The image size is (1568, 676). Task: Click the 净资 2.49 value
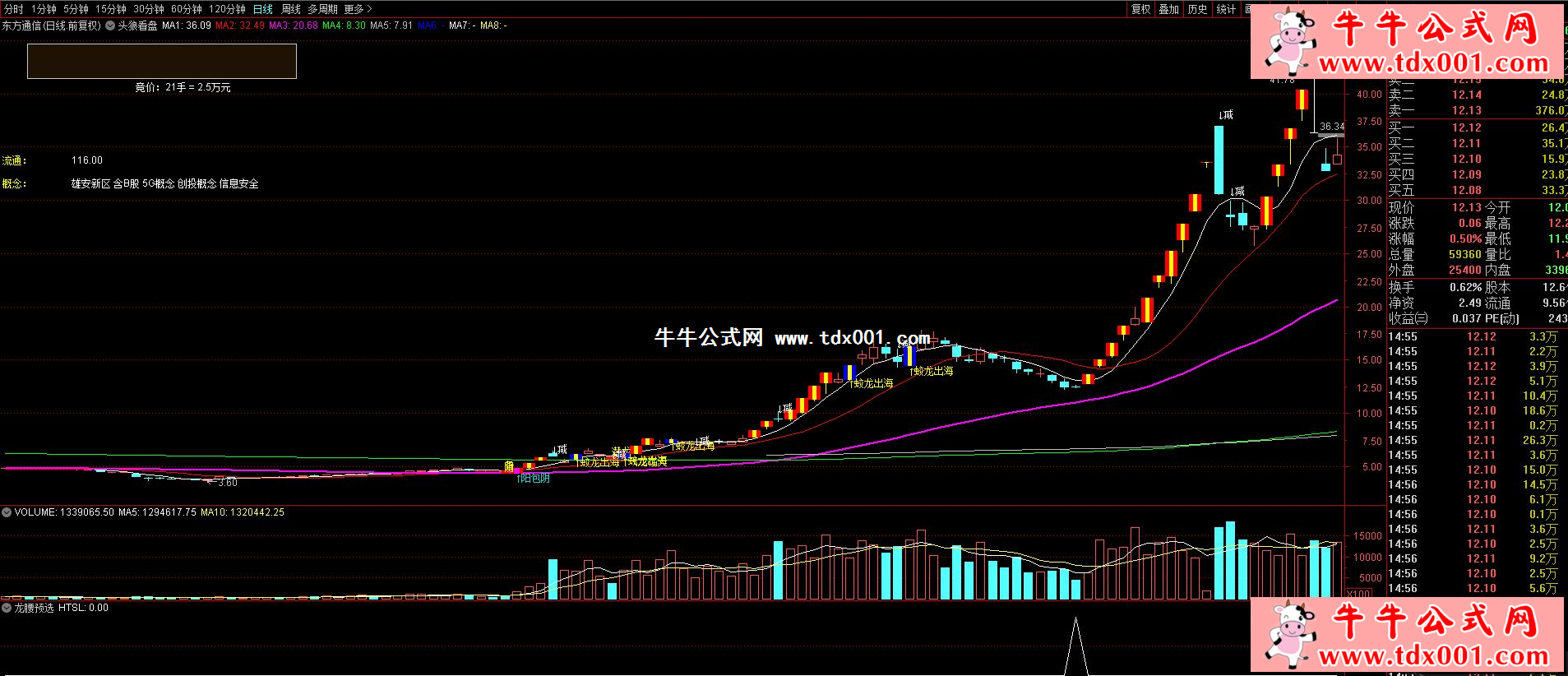(1470, 303)
